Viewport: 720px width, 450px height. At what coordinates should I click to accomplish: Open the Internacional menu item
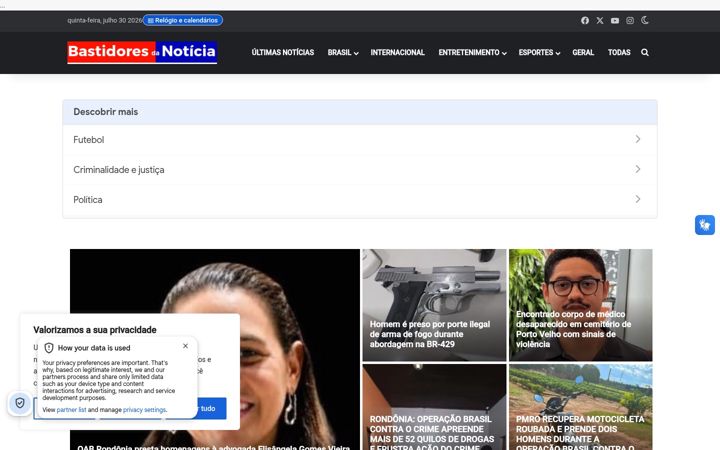(398, 52)
